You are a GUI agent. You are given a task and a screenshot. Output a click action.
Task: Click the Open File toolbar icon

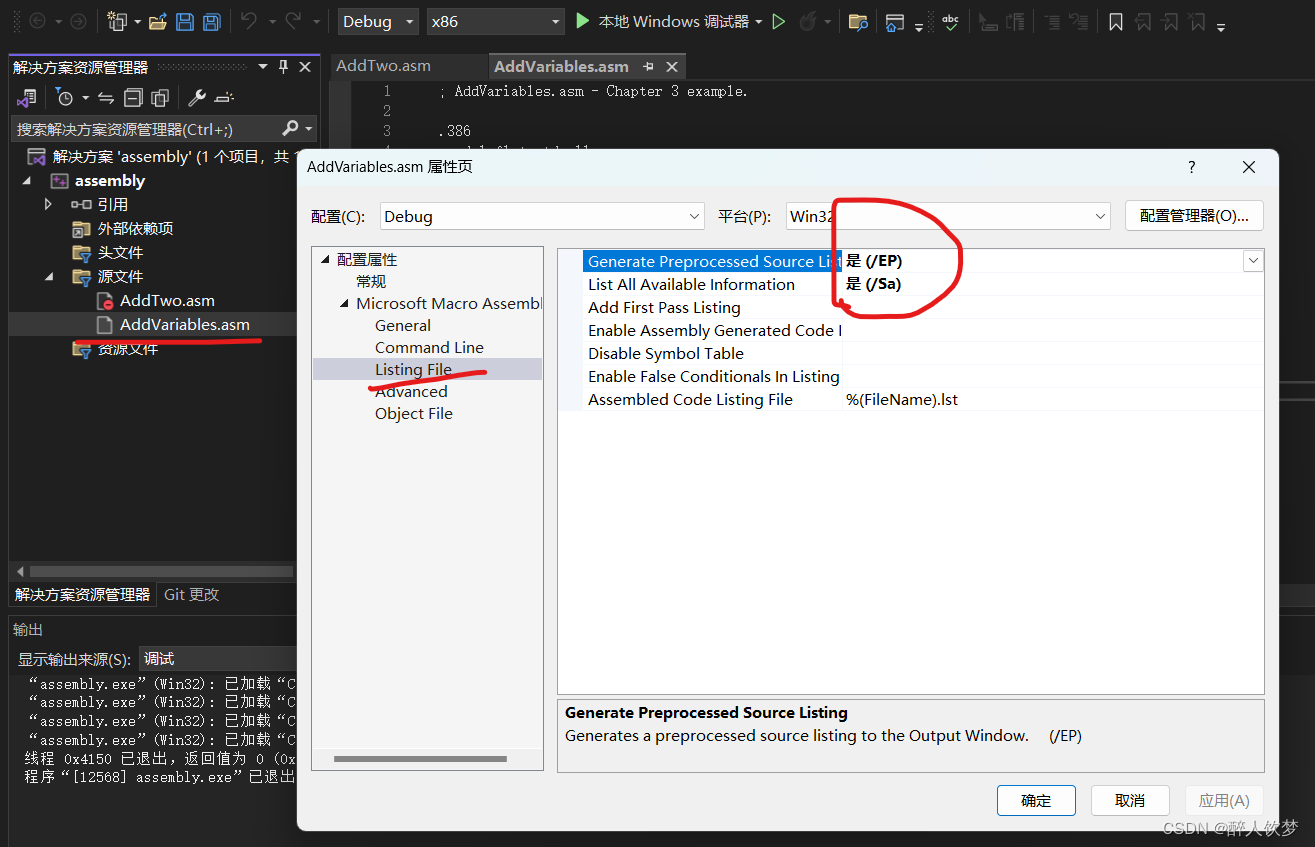157,20
